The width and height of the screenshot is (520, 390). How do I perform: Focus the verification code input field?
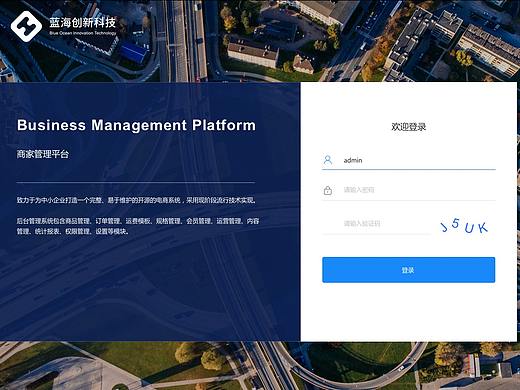pyautogui.click(x=377, y=224)
